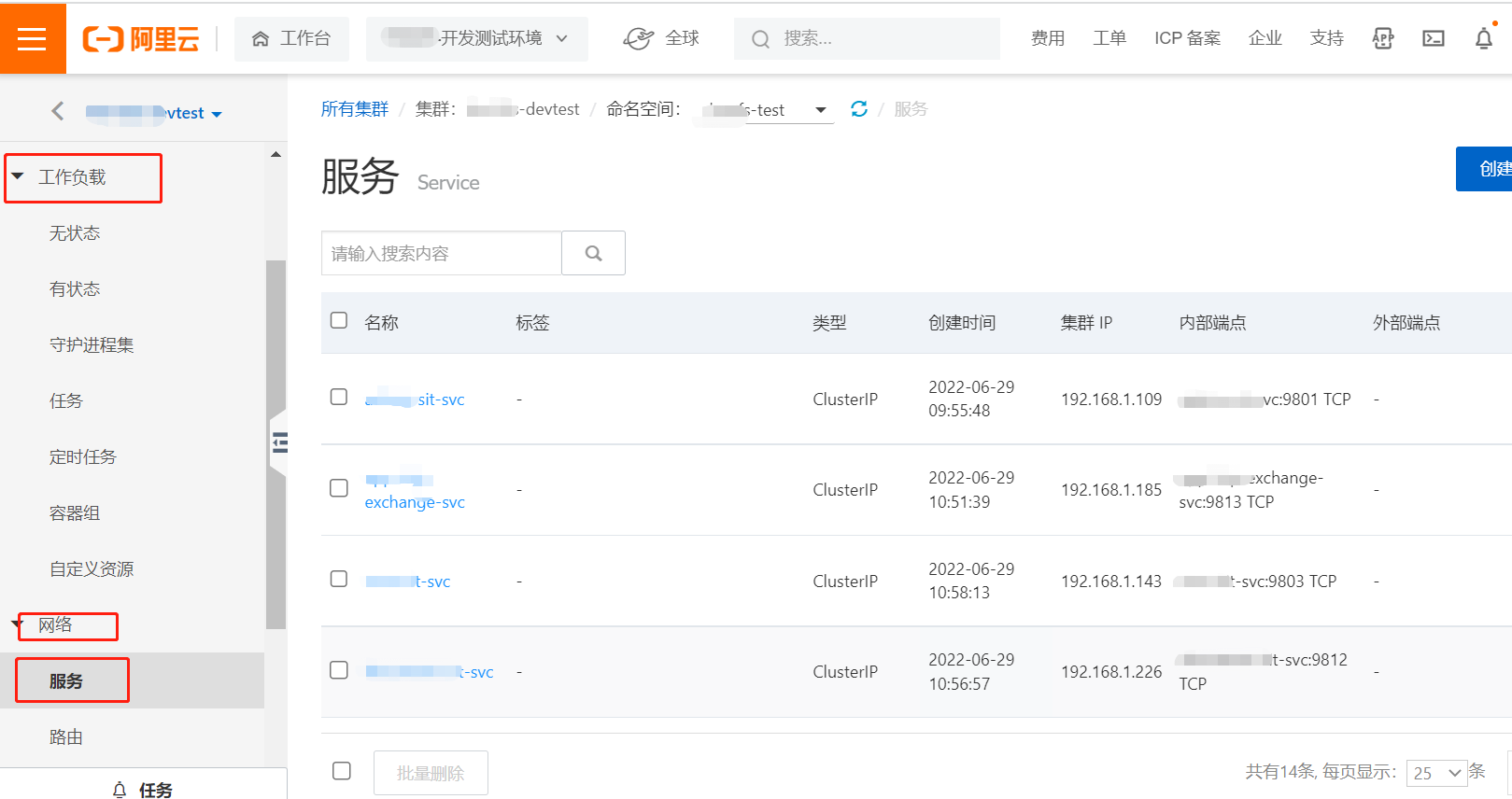Open the mobile App icon
This screenshot has height=799, width=1512.
pyautogui.click(x=1383, y=38)
